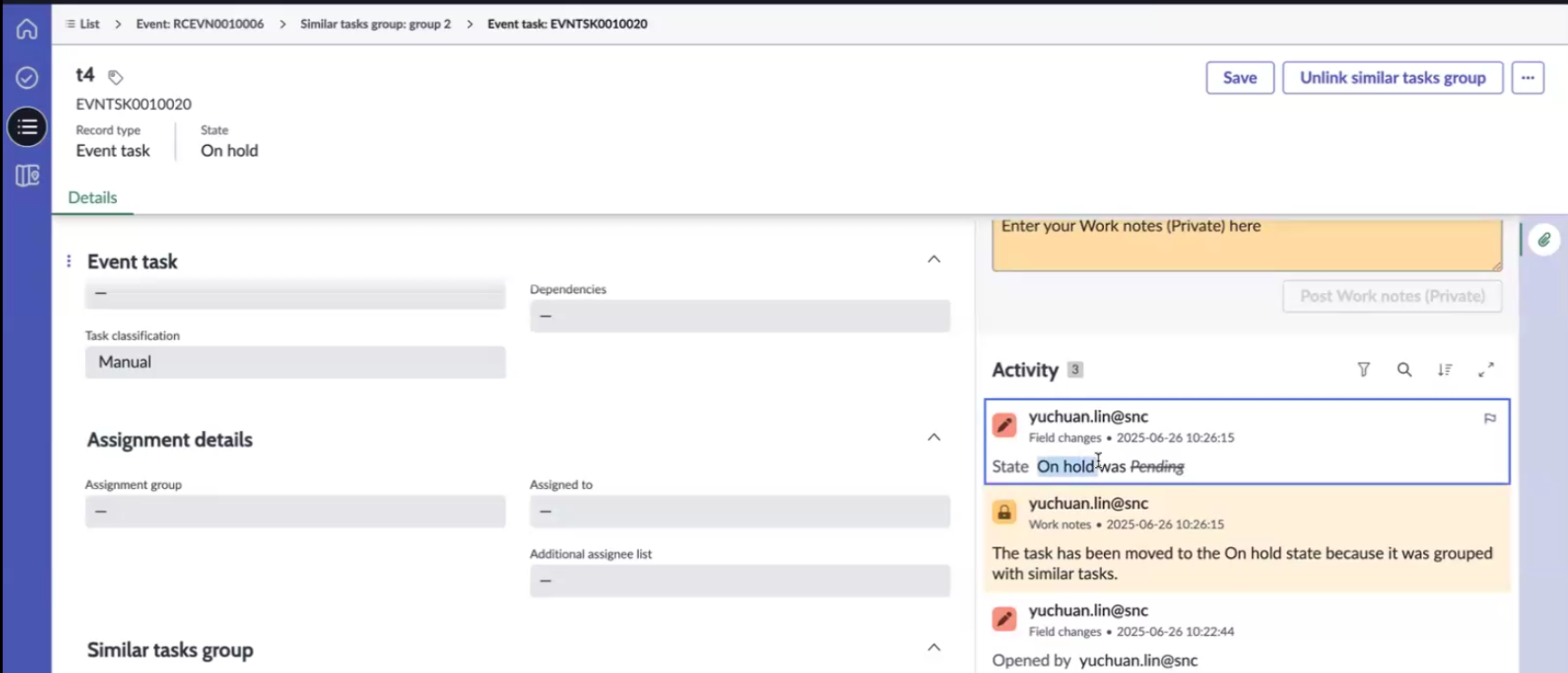Select the List icon in sidebar
1568x673 pixels.
pos(27,127)
